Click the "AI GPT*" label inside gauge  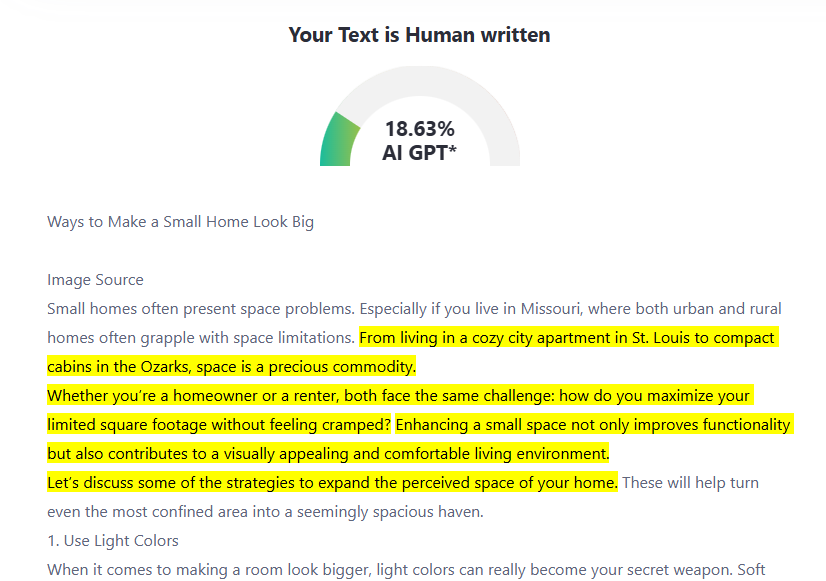coord(419,153)
